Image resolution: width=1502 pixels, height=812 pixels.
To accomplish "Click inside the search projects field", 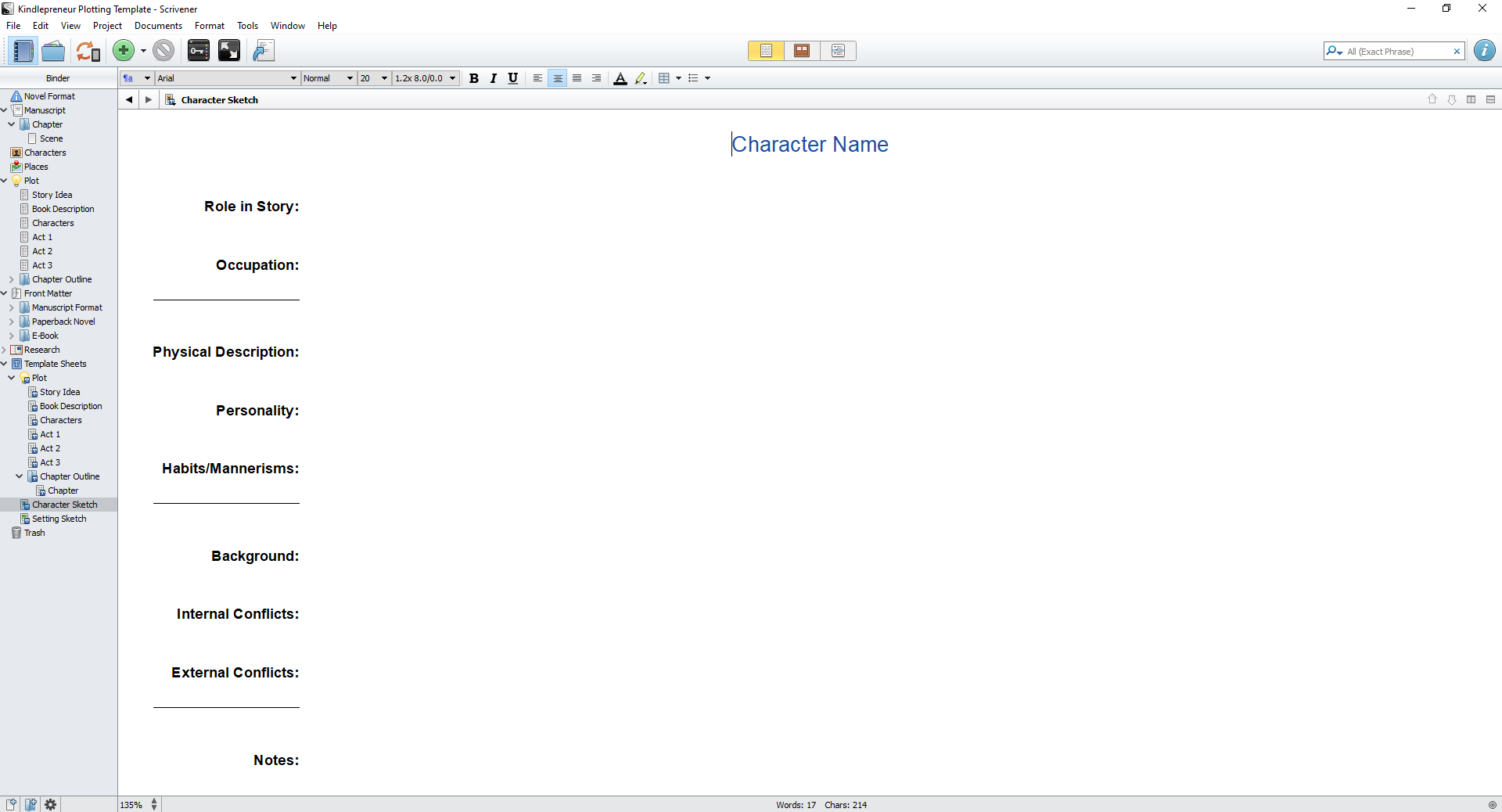I will pos(1392,51).
